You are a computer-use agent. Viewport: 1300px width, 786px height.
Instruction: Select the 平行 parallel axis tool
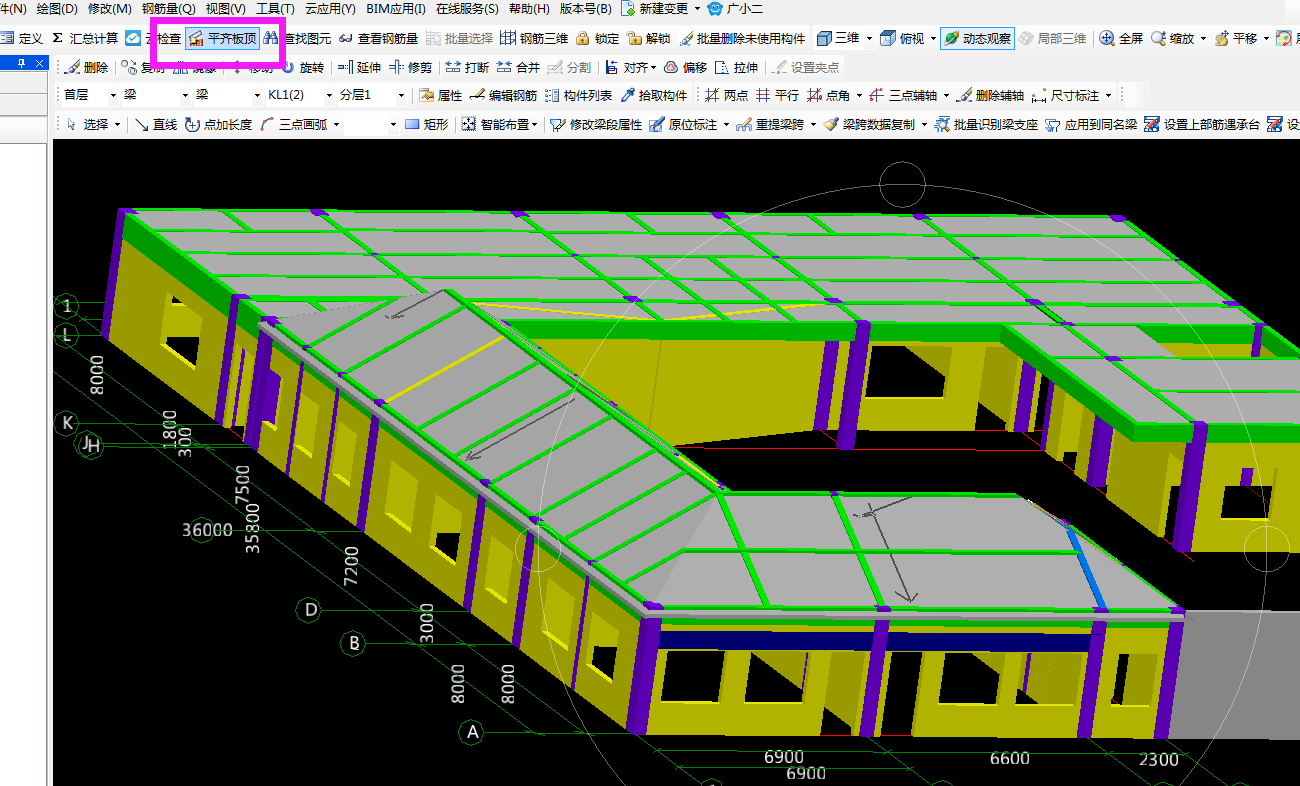(x=777, y=96)
